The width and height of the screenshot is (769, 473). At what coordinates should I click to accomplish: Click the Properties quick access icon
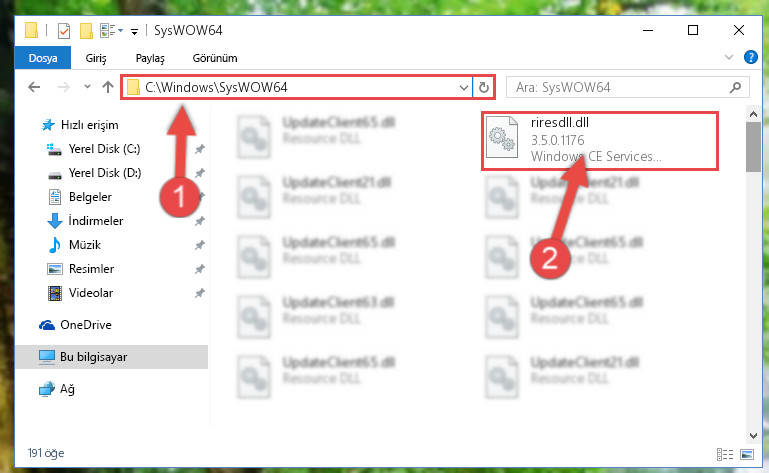[x=64, y=31]
